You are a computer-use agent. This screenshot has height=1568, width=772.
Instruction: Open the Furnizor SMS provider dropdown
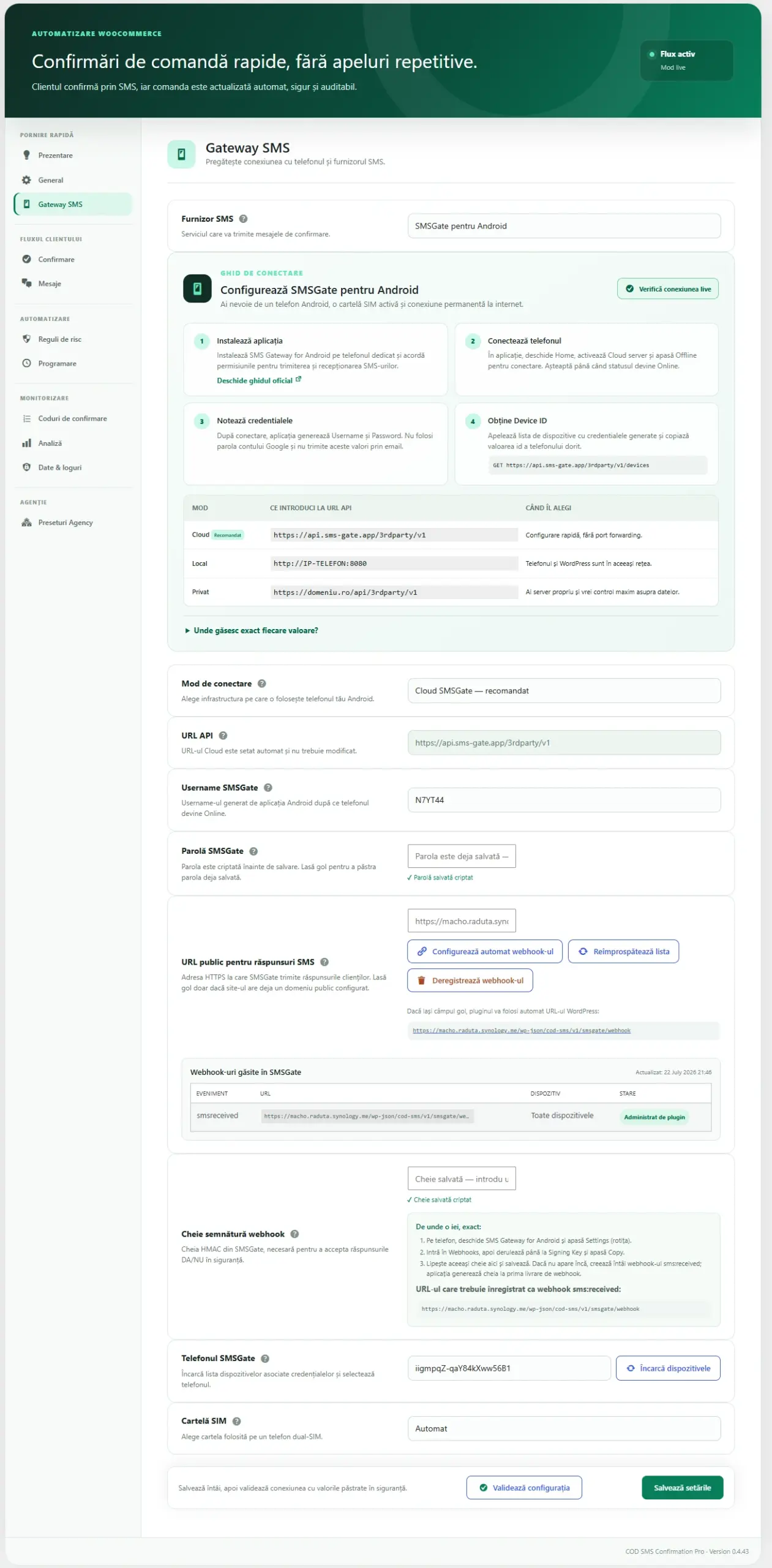pyautogui.click(x=564, y=226)
